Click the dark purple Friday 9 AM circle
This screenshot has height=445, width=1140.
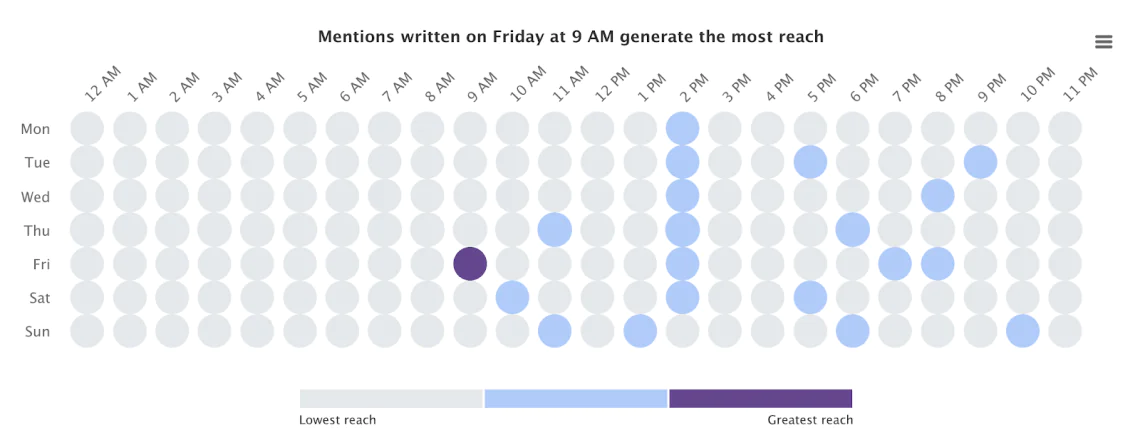pyautogui.click(x=470, y=264)
